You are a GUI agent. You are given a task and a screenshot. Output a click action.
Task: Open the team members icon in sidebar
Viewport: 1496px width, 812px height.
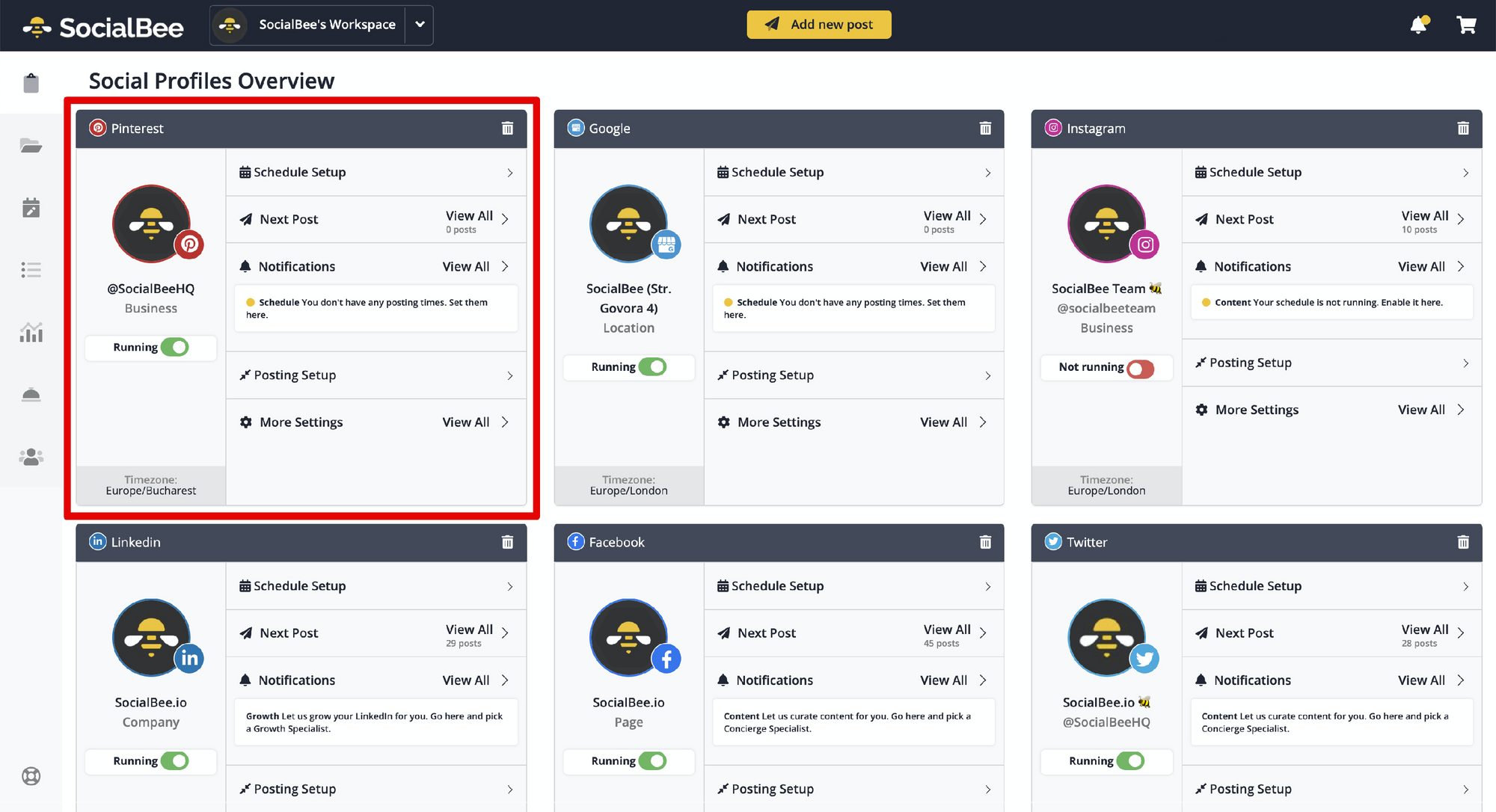pyautogui.click(x=31, y=456)
